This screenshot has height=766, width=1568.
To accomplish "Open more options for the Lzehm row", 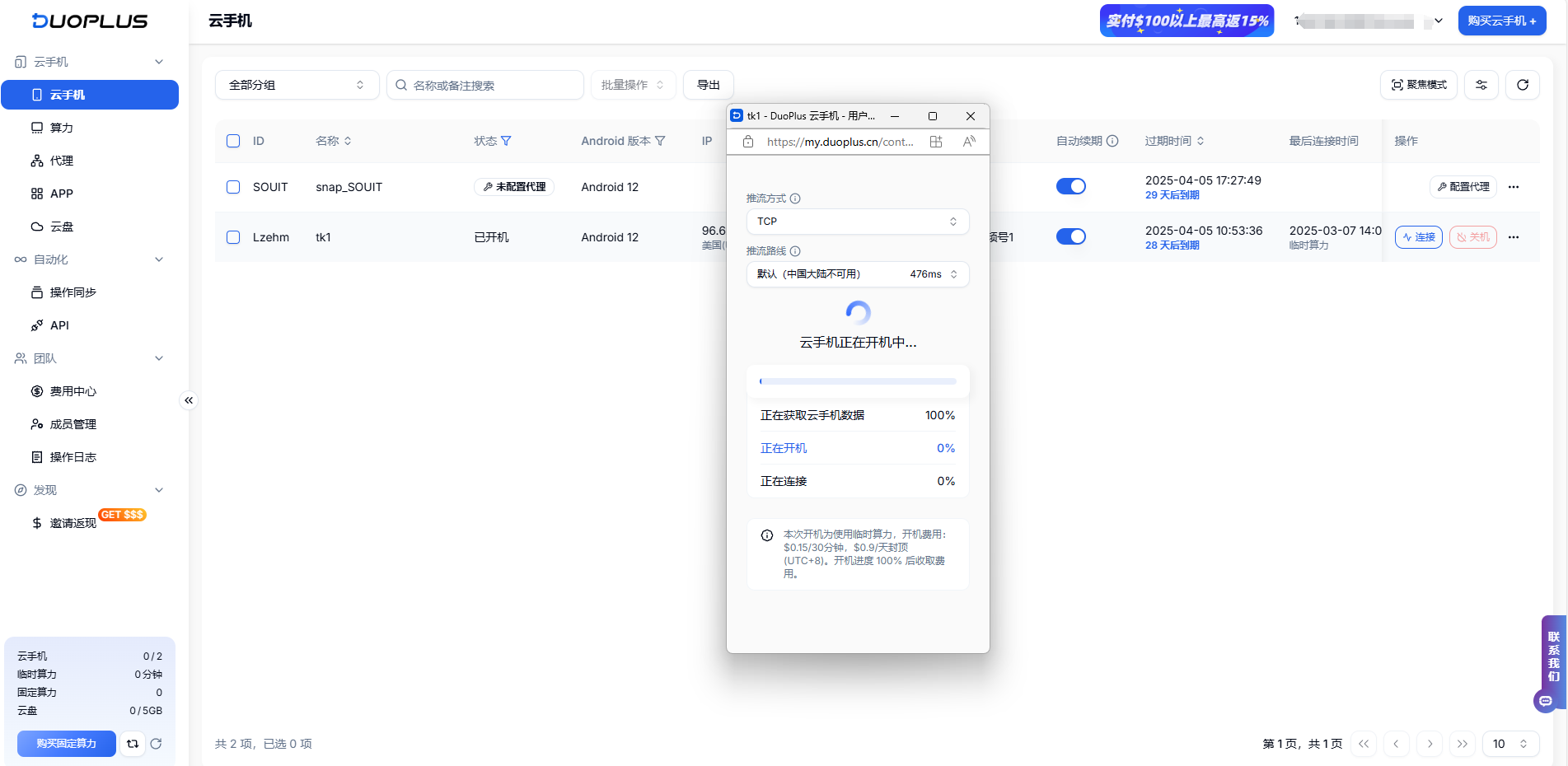I will tap(1514, 237).
